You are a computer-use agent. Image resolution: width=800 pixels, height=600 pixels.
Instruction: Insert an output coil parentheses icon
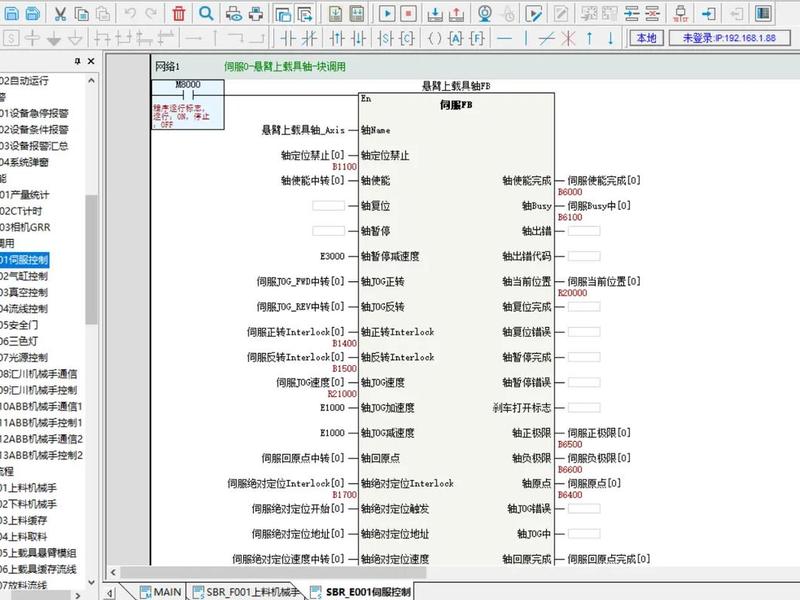tap(434, 38)
